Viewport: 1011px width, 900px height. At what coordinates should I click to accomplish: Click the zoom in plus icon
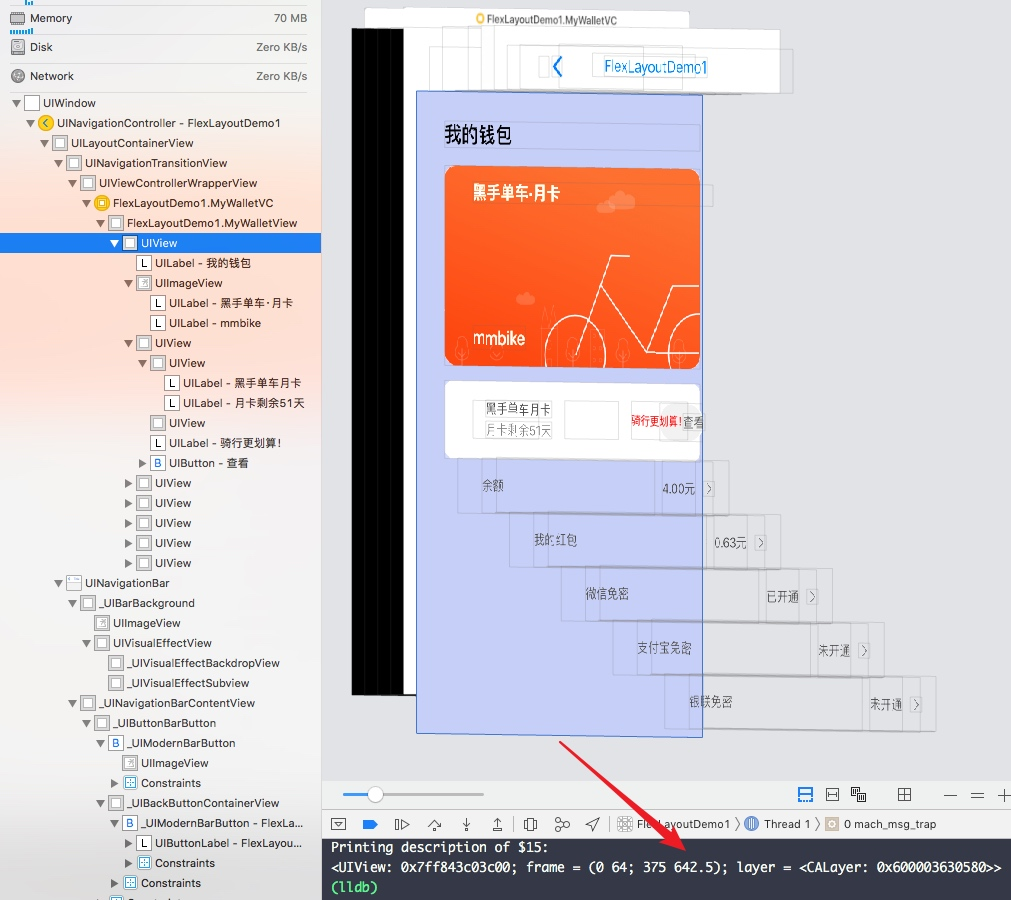click(x=1004, y=796)
